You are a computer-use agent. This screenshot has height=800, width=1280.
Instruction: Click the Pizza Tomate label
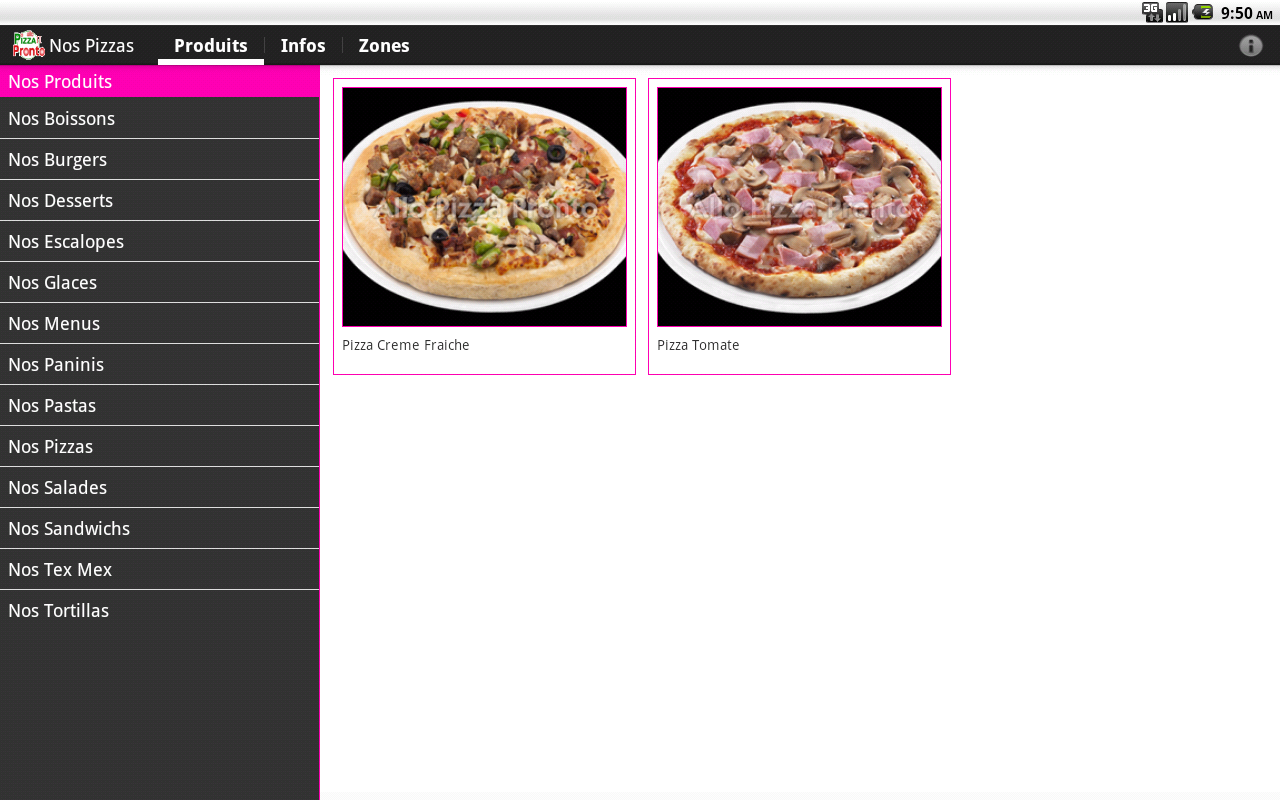coord(698,345)
